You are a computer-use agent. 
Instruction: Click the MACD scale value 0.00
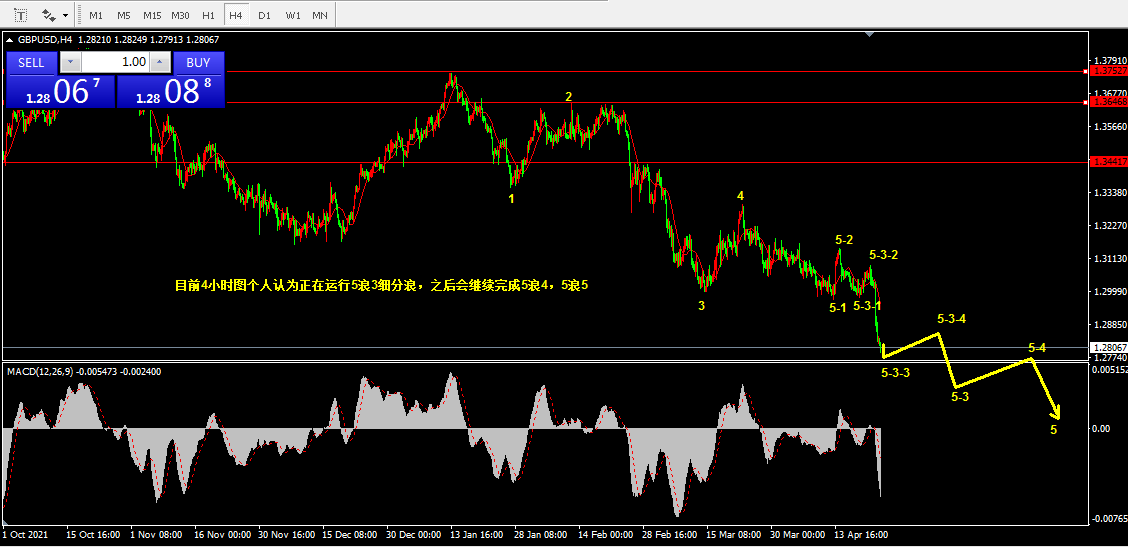1101,429
